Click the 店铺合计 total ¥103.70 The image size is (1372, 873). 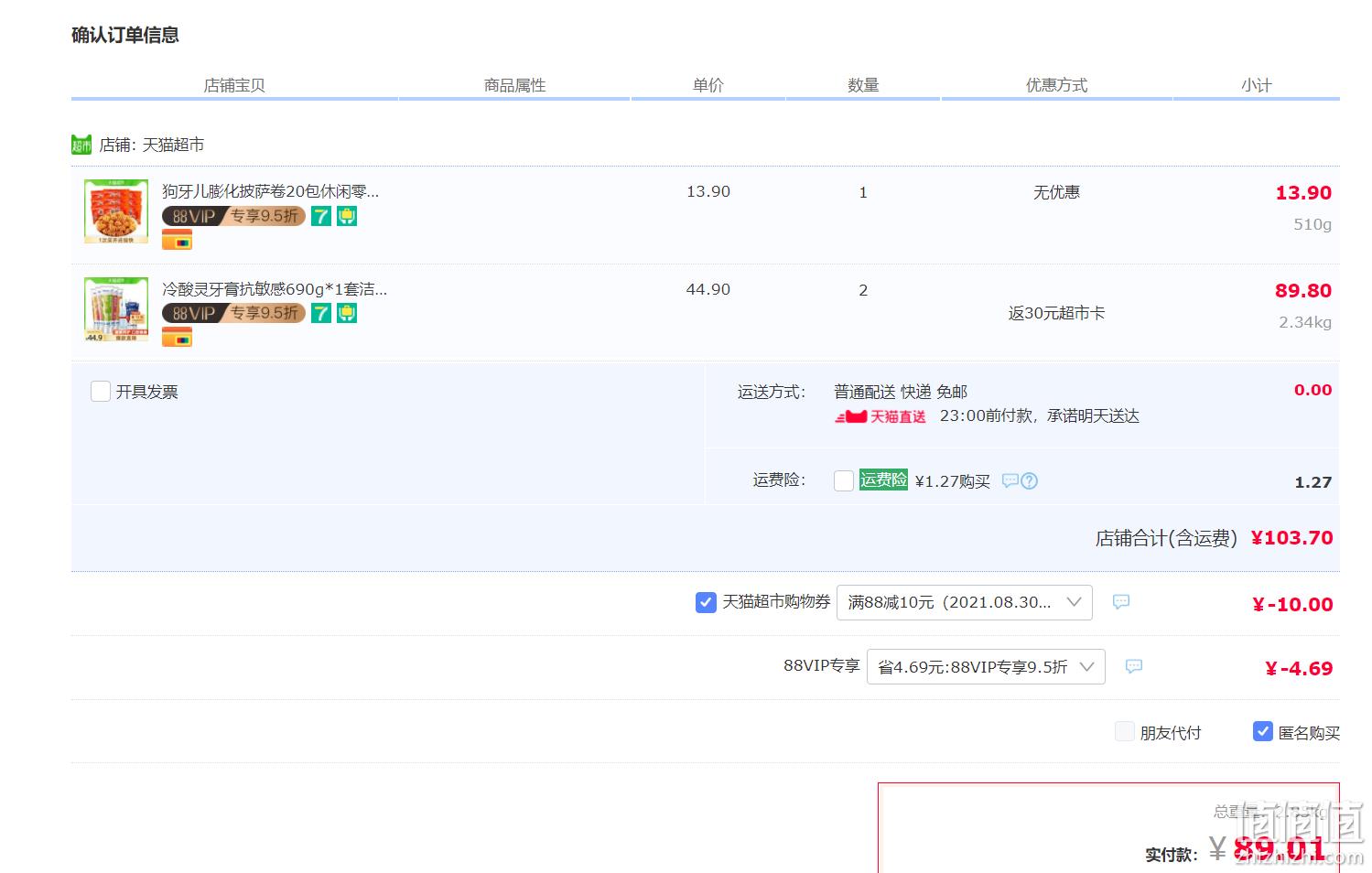(1291, 538)
